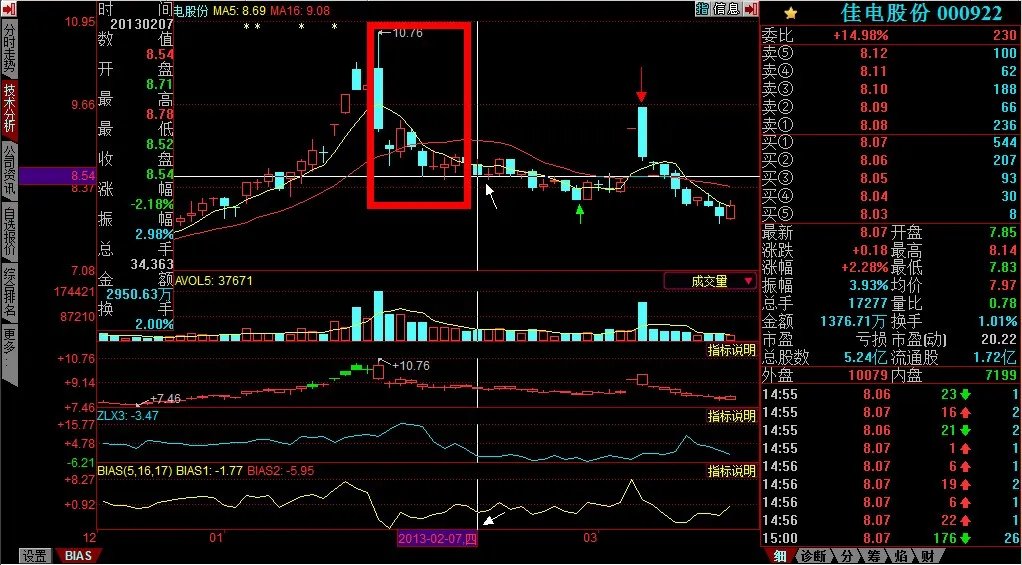Click the green up arrow marker on chart
The image size is (1022, 565).
click(x=579, y=212)
